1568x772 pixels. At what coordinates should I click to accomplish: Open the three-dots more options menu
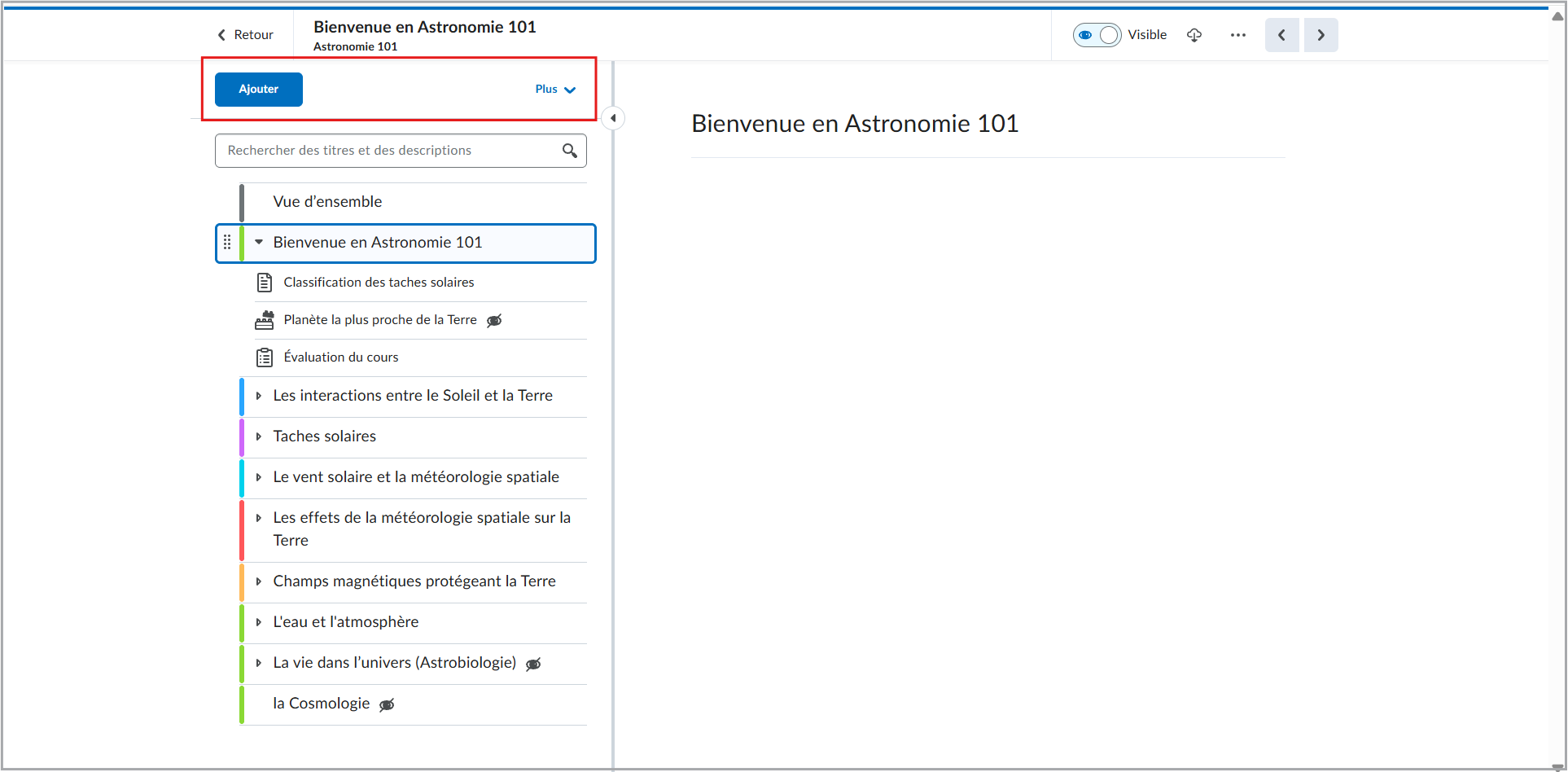1238,35
